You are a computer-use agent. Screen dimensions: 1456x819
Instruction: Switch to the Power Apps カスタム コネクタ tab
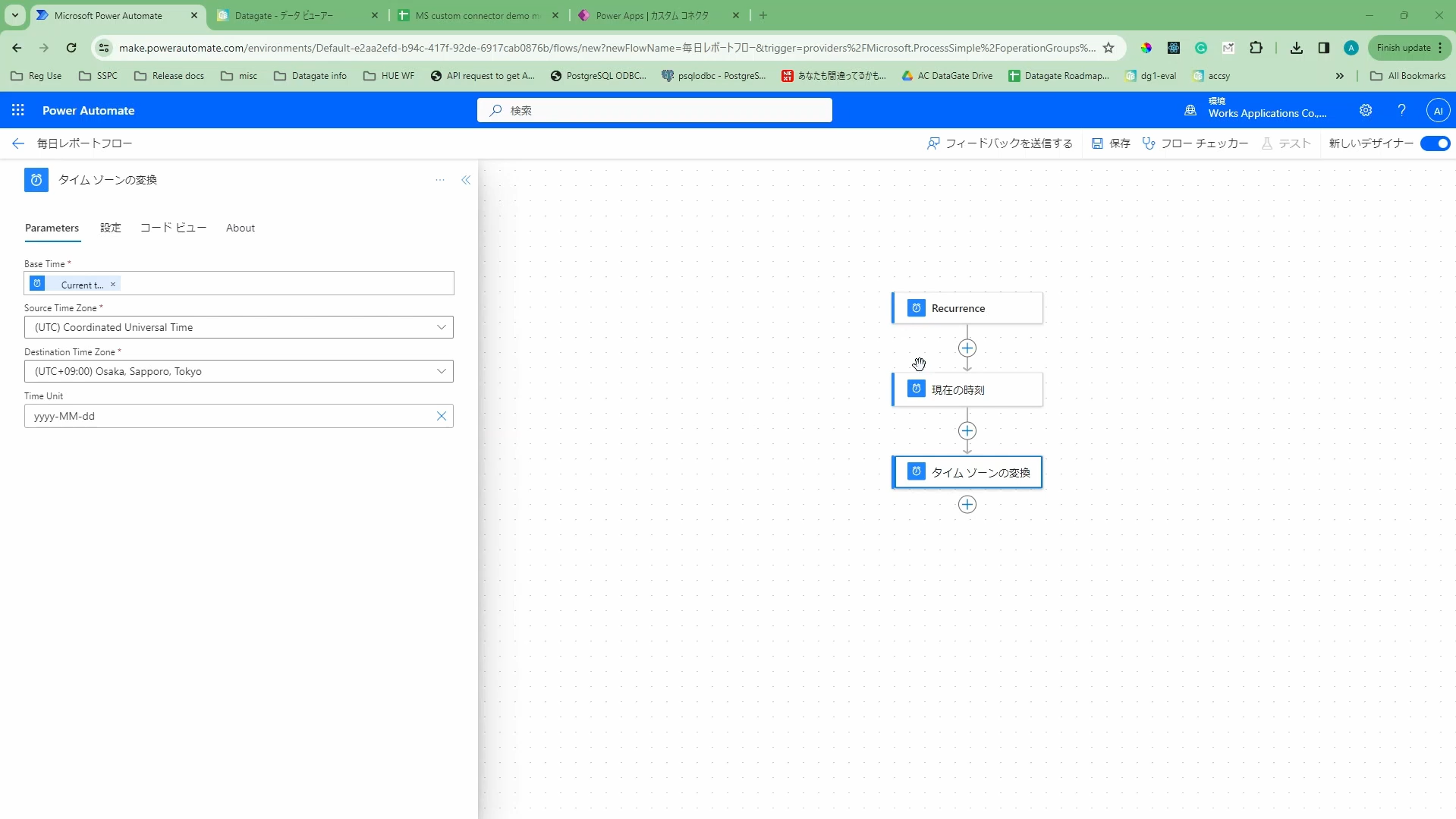[x=659, y=15]
